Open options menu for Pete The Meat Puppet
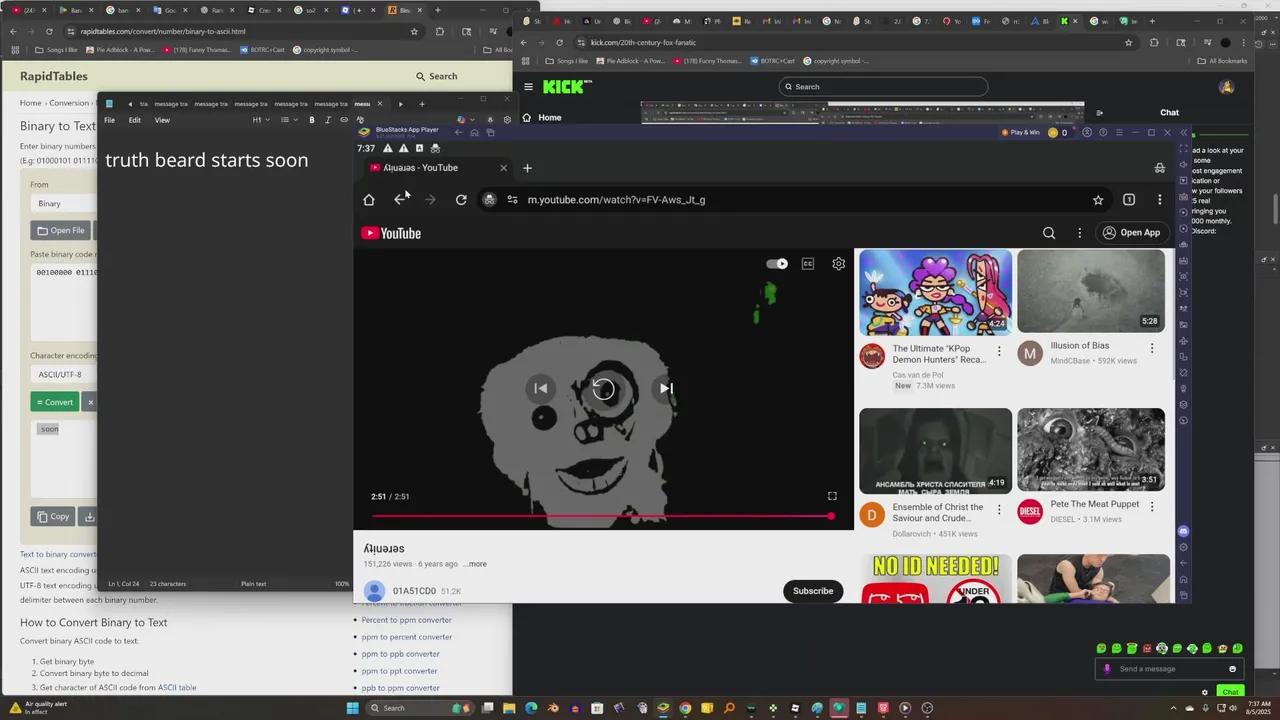 click(x=1152, y=507)
